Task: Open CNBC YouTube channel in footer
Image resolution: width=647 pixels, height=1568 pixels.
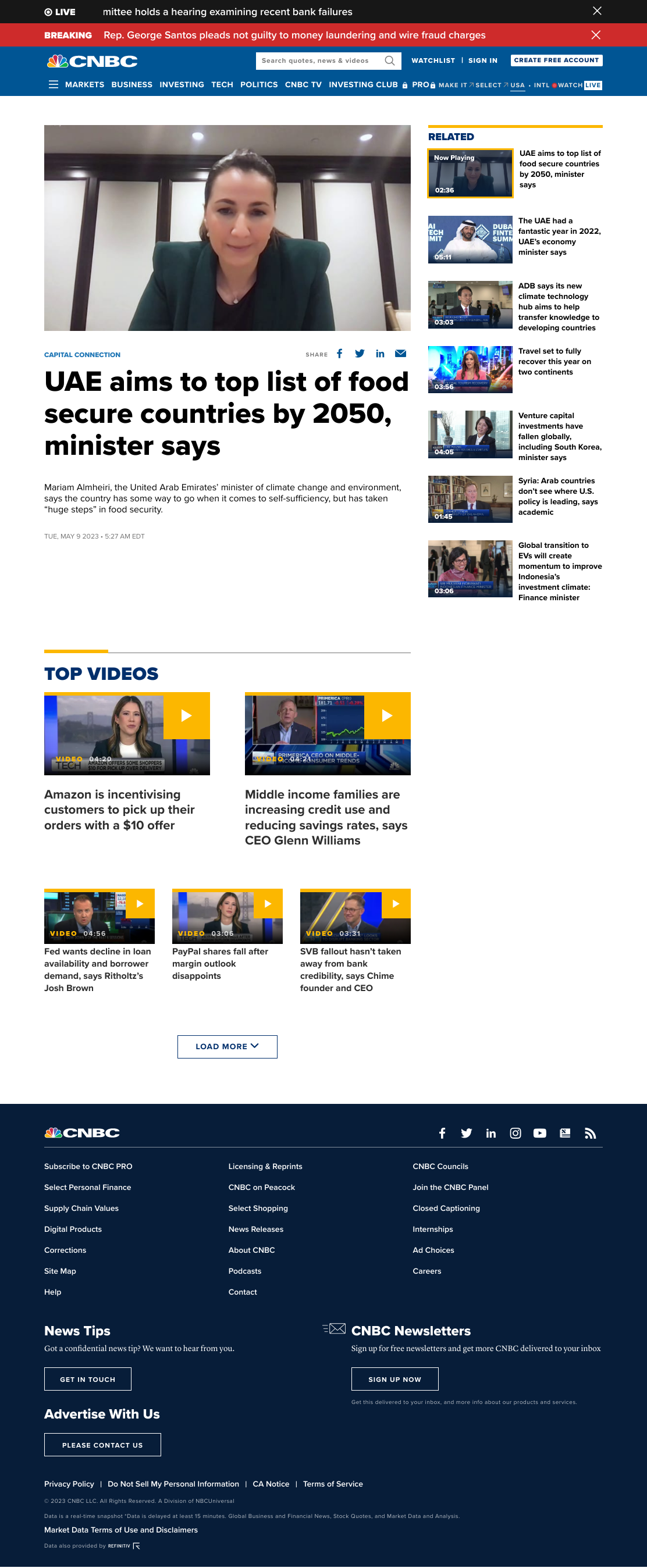Action: click(540, 1133)
